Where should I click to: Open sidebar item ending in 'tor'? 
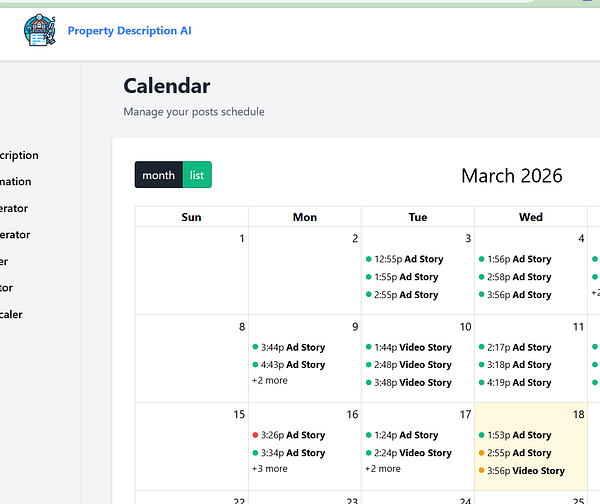(x=7, y=288)
